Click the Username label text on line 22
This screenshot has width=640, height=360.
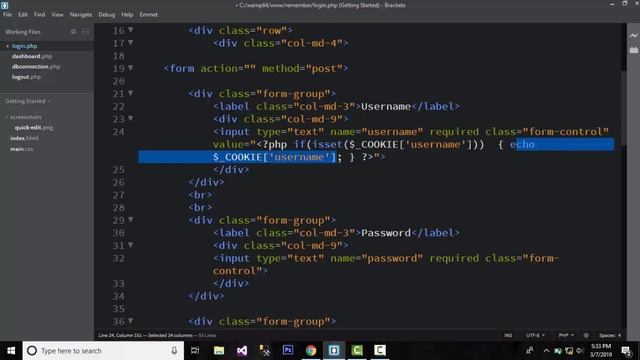click(x=386, y=106)
